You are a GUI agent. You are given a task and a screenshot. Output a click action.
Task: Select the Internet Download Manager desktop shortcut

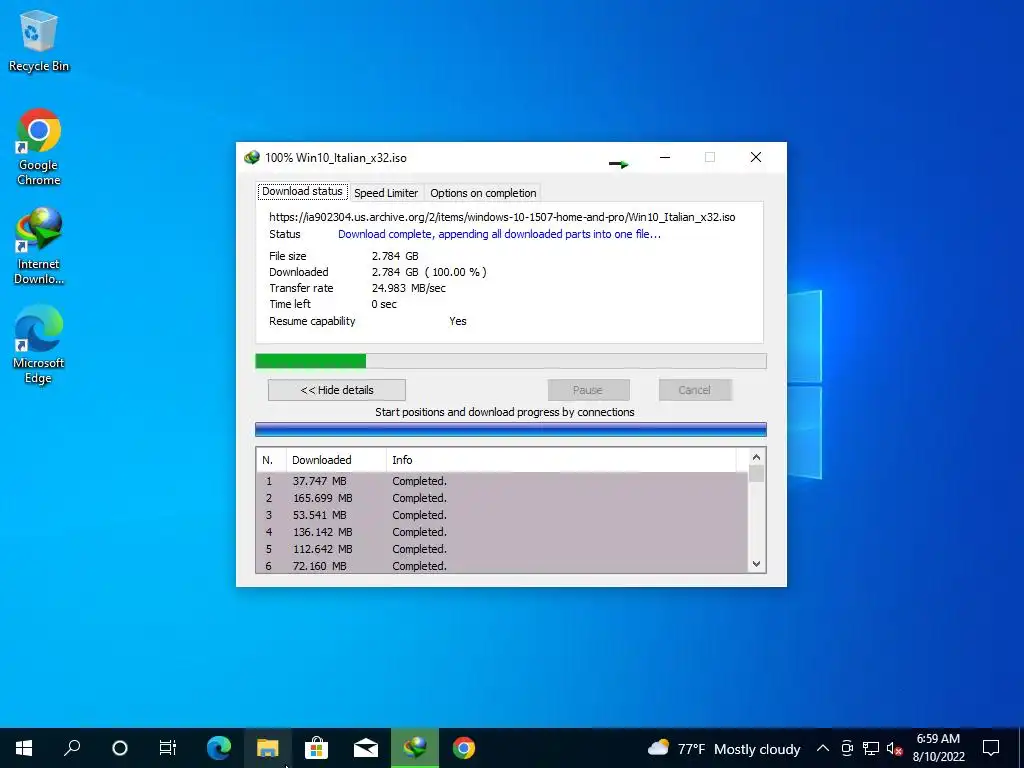click(39, 246)
